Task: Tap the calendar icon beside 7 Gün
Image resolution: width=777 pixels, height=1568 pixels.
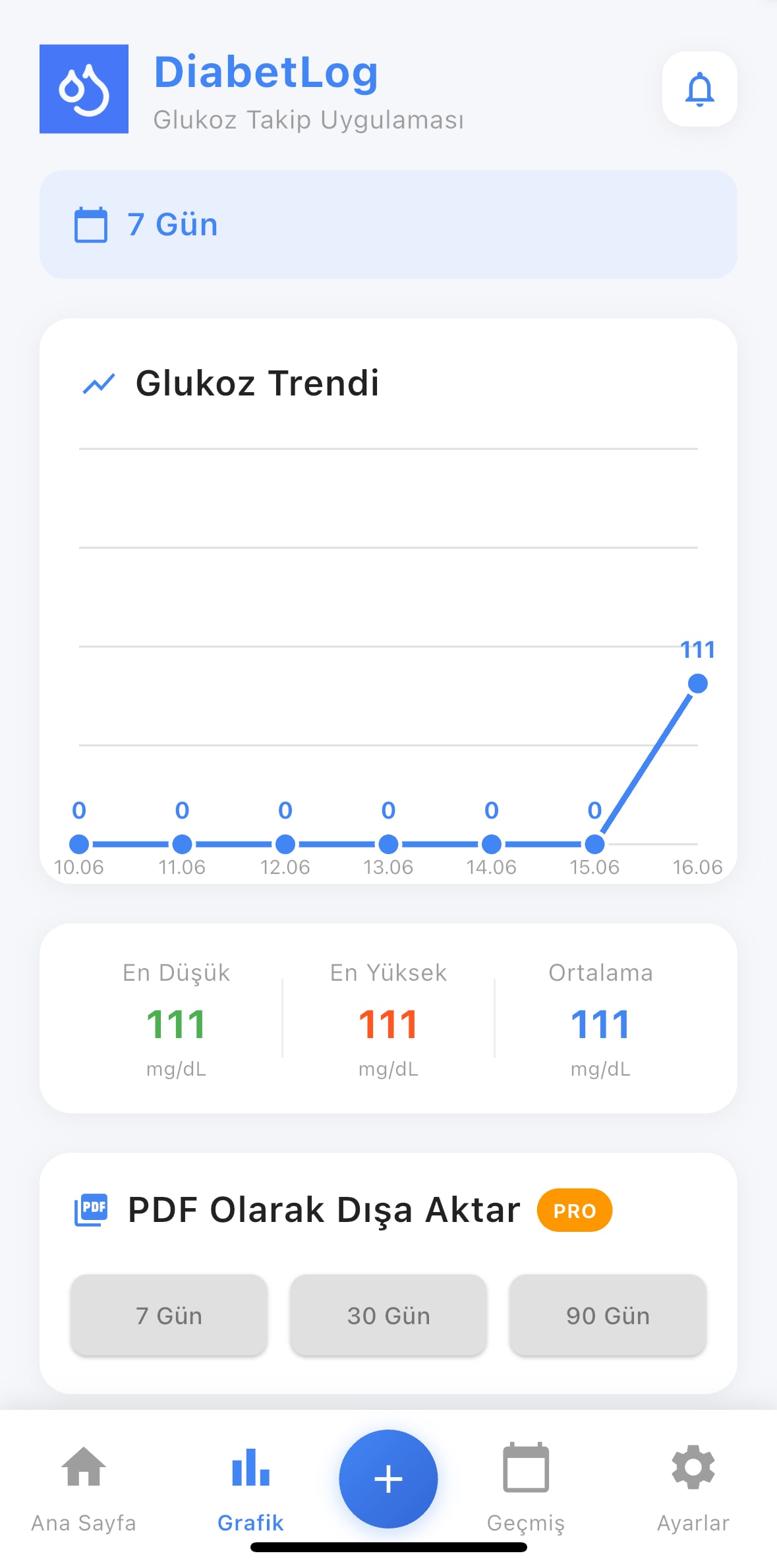Action: click(x=91, y=225)
